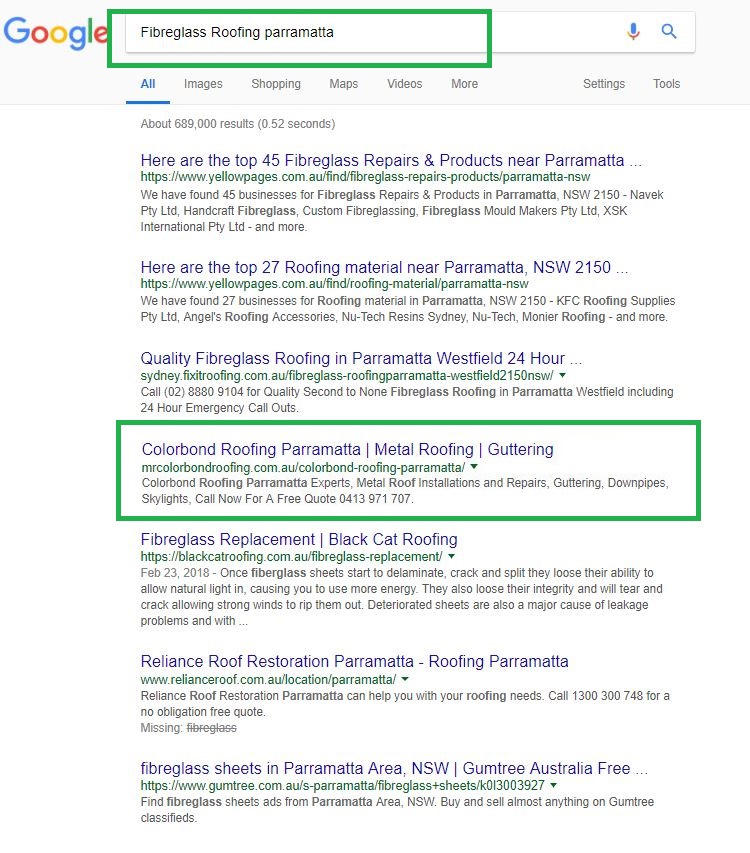
Task: Click the blue magnifier search icon
Action: 669,32
